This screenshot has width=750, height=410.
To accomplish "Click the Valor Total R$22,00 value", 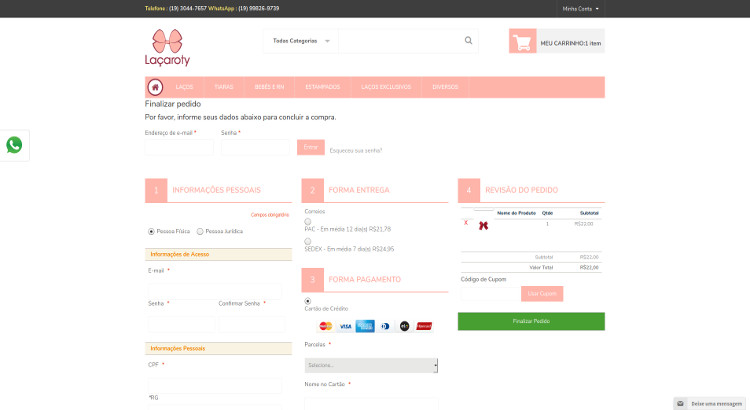I will coord(589,267).
